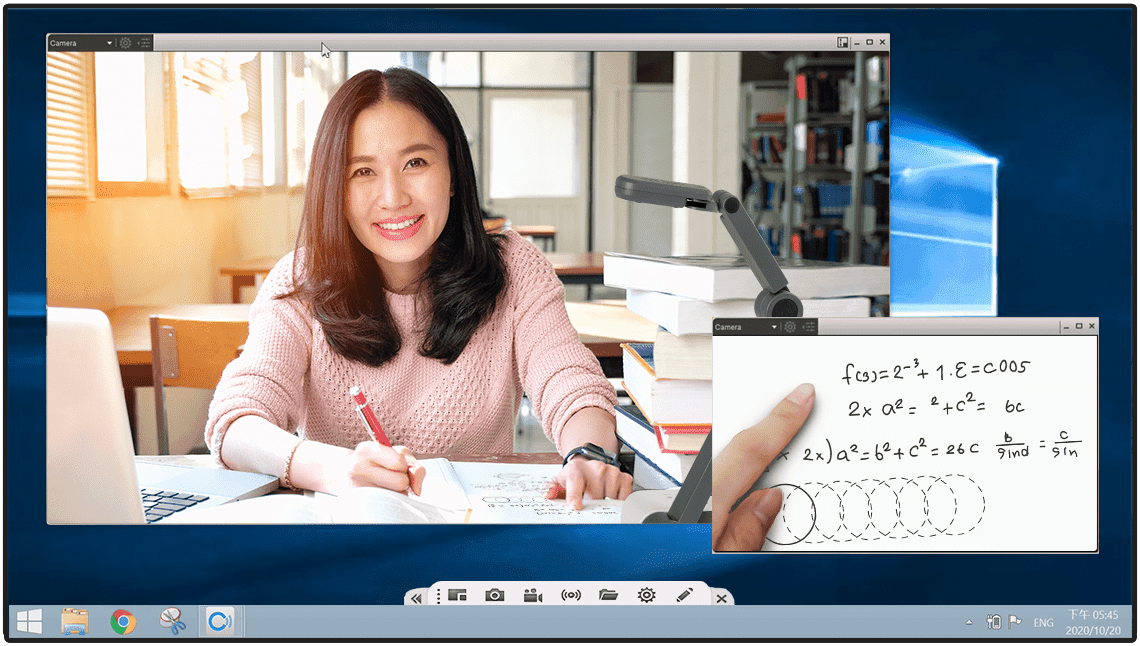Open Camera dropdown in small math window
Viewport: 1140px width, 646px height.
(x=746, y=327)
